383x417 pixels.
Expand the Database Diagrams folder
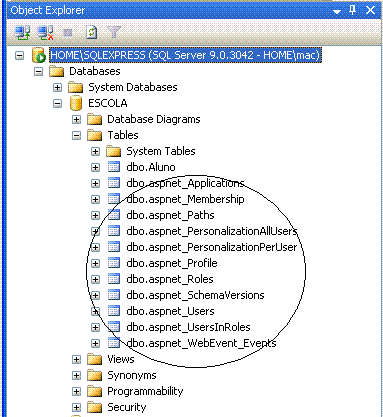77,119
